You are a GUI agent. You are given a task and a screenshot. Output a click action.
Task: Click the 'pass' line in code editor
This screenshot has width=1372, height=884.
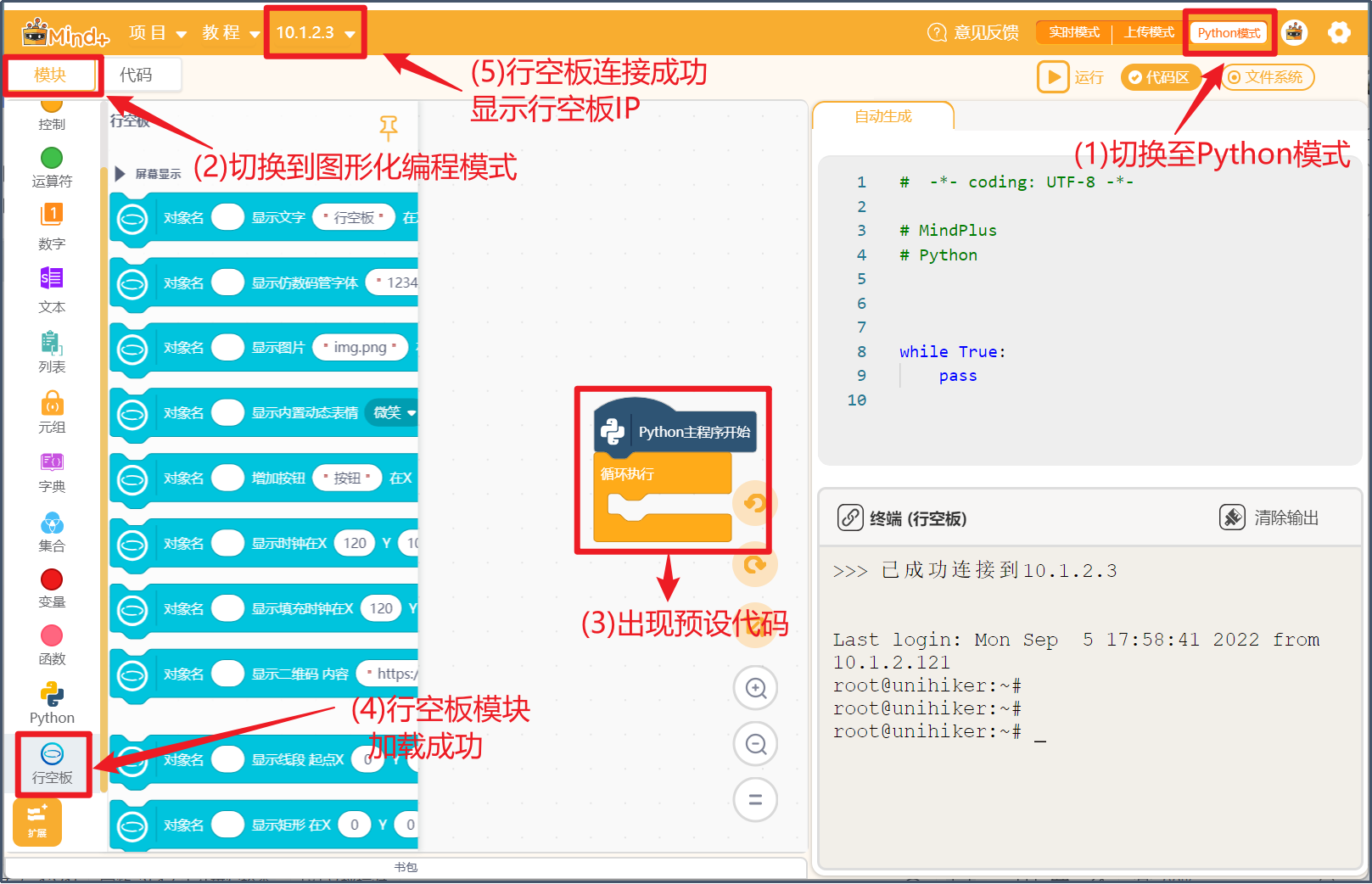coord(958,376)
